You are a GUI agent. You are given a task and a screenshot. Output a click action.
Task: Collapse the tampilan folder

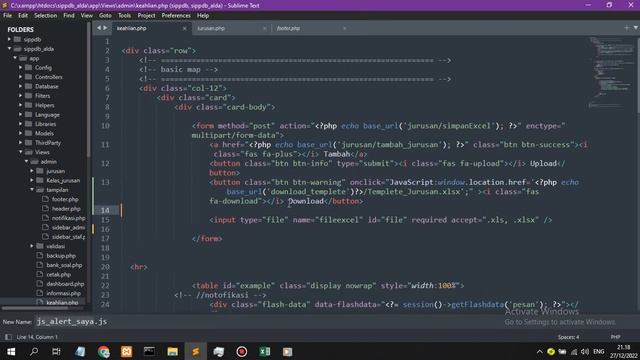pyautogui.click(x=32, y=189)
